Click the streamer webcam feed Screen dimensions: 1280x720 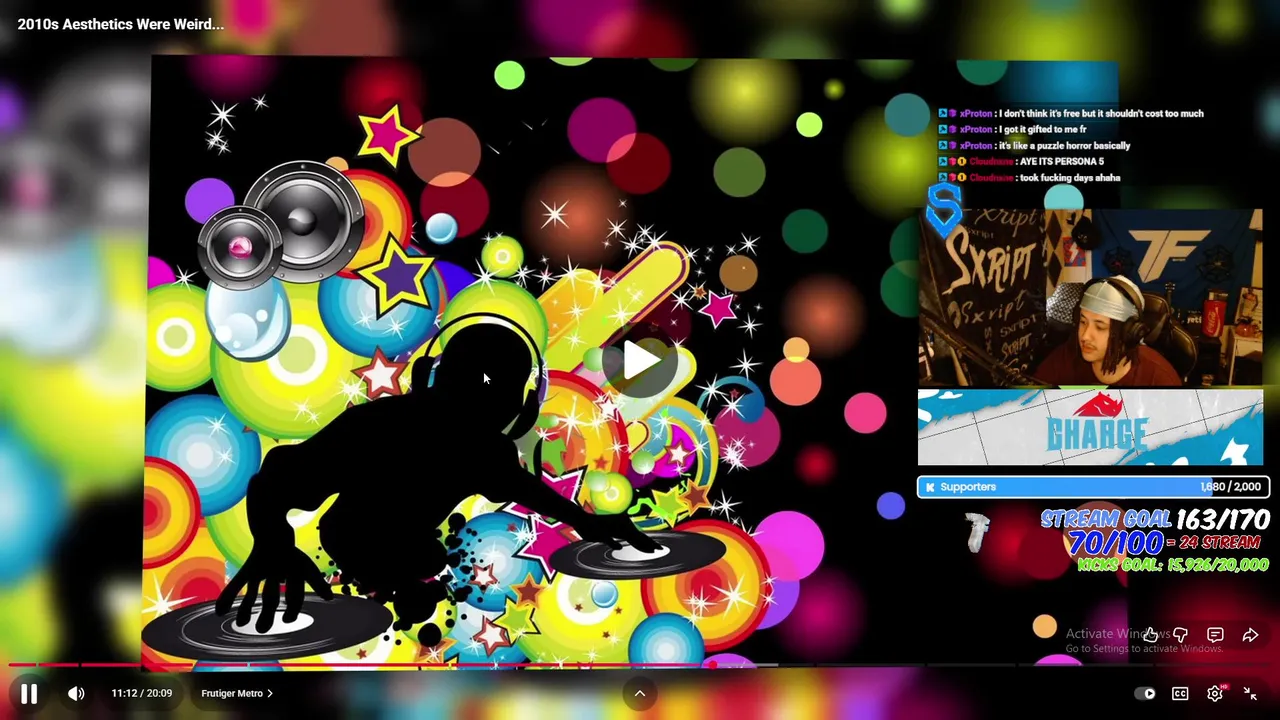(x=1090, y=297)
